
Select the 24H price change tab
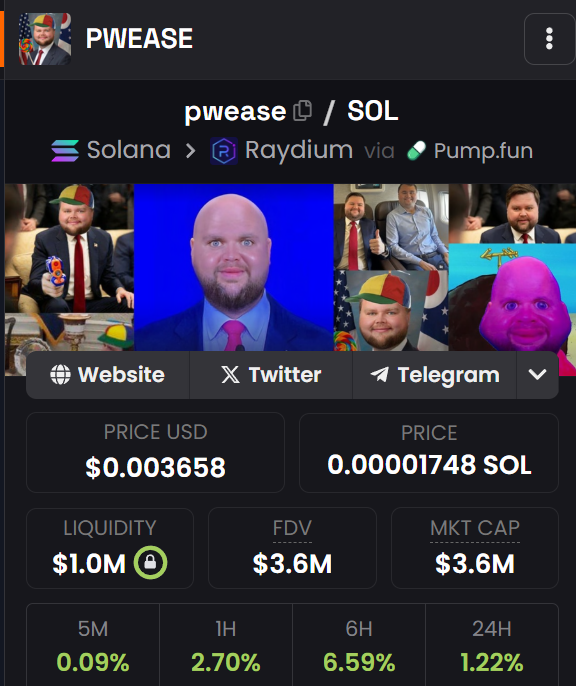point(492,645)
